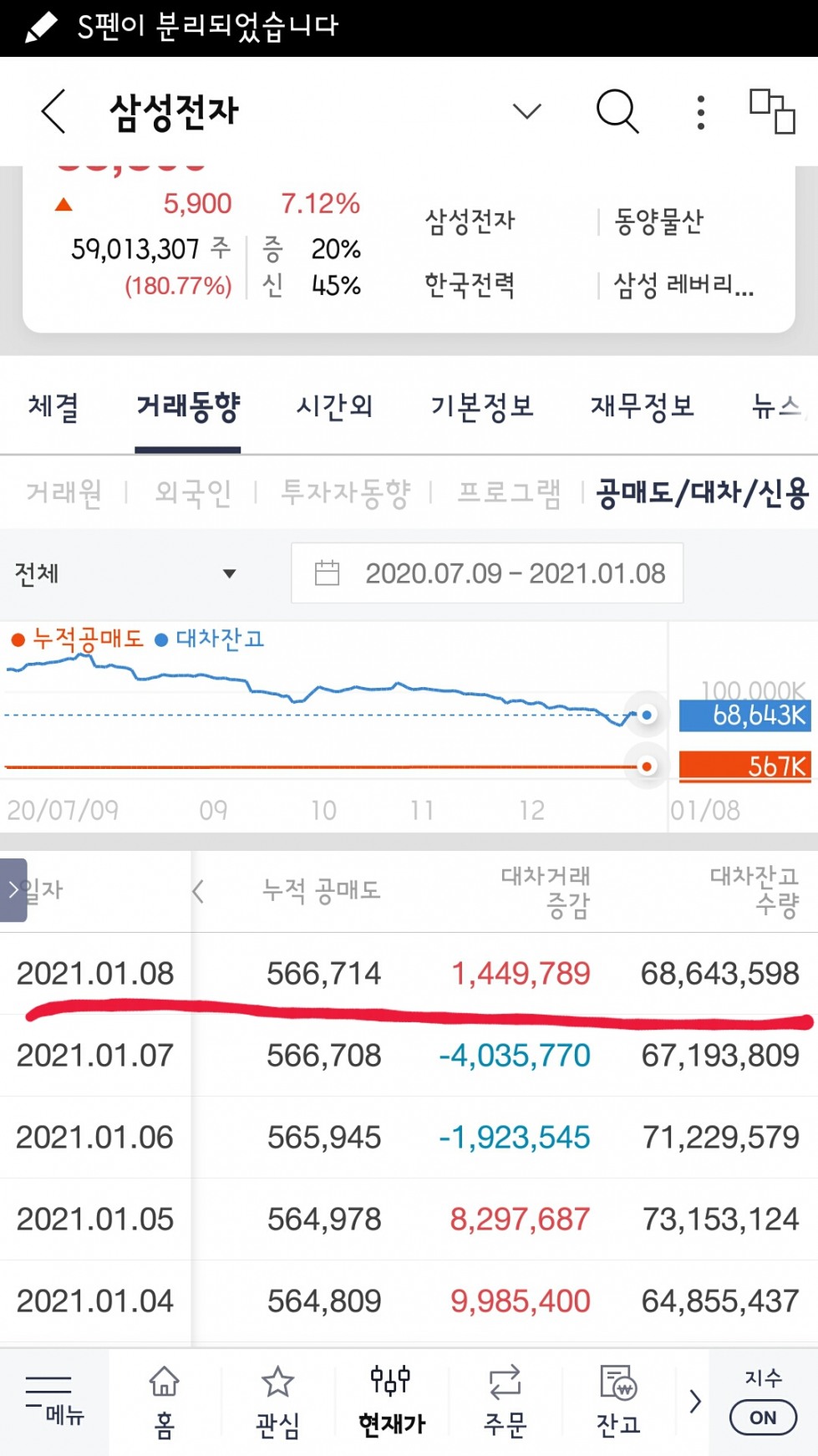Expand the 전체 dropdown filter
Screen dimensions: 818x1456
point(125,573)
